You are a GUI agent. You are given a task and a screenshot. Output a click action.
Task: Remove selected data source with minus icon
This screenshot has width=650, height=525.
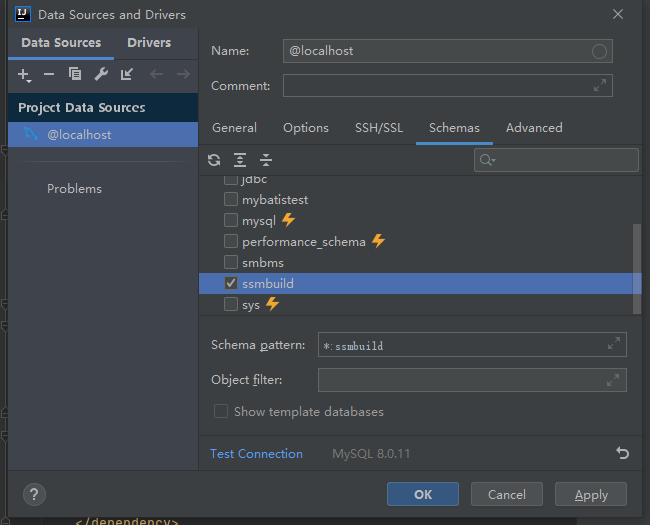(49, 75)
